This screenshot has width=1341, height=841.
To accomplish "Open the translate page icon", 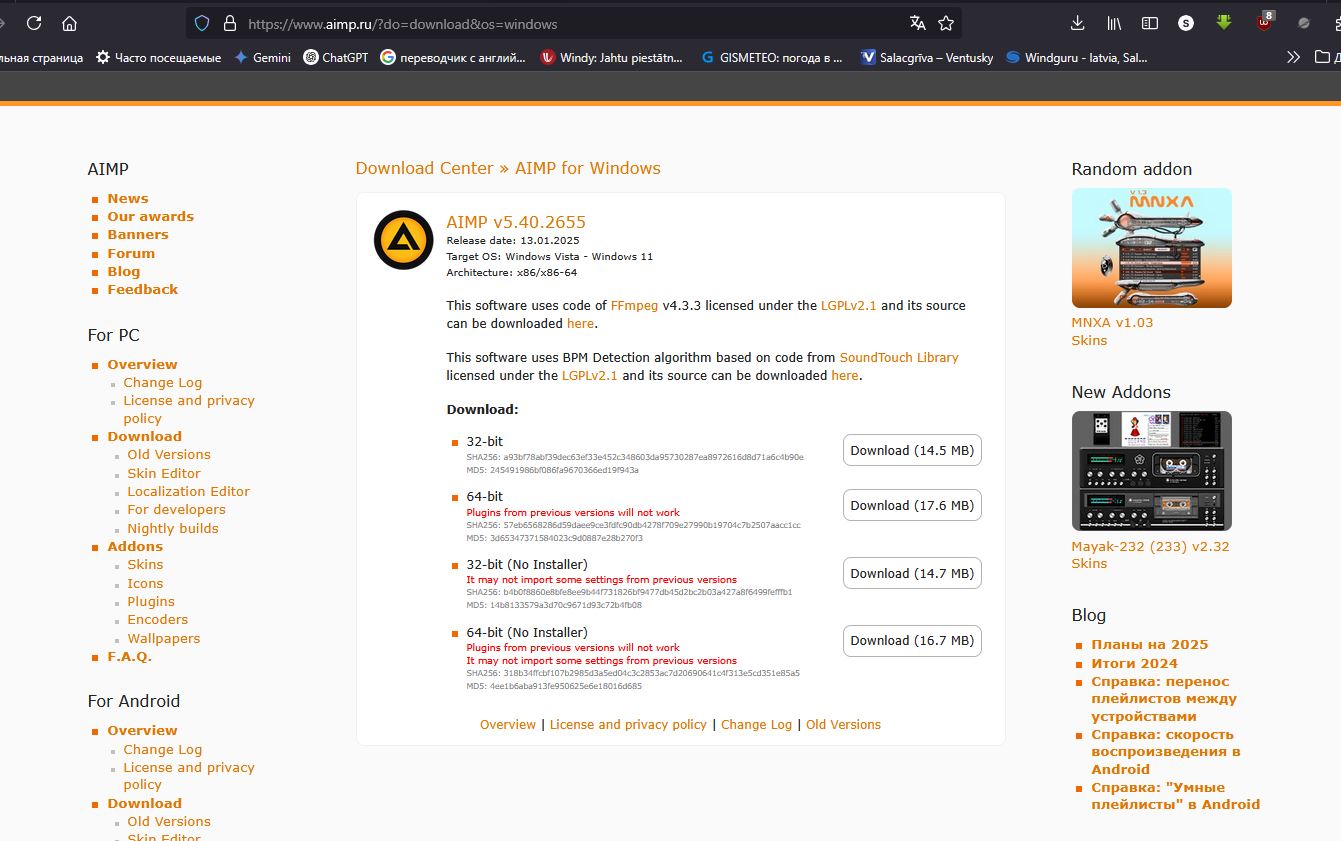I will click(x=917, y=23).
